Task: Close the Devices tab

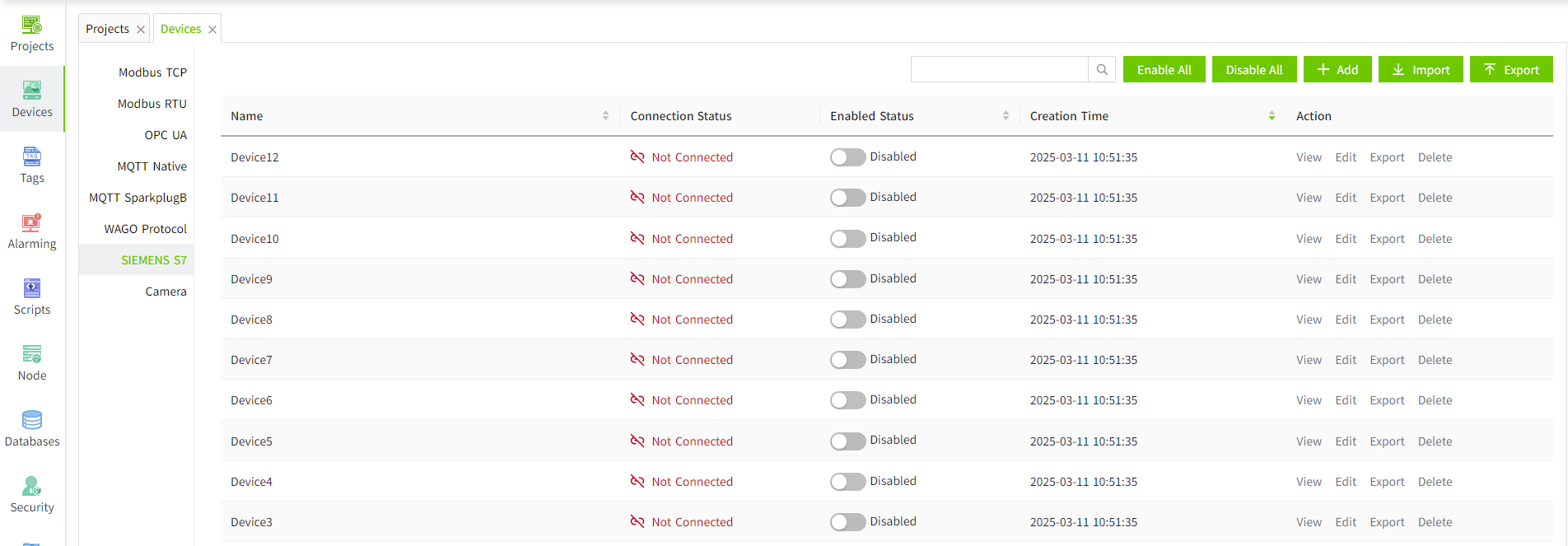Action: coord(212,30)
